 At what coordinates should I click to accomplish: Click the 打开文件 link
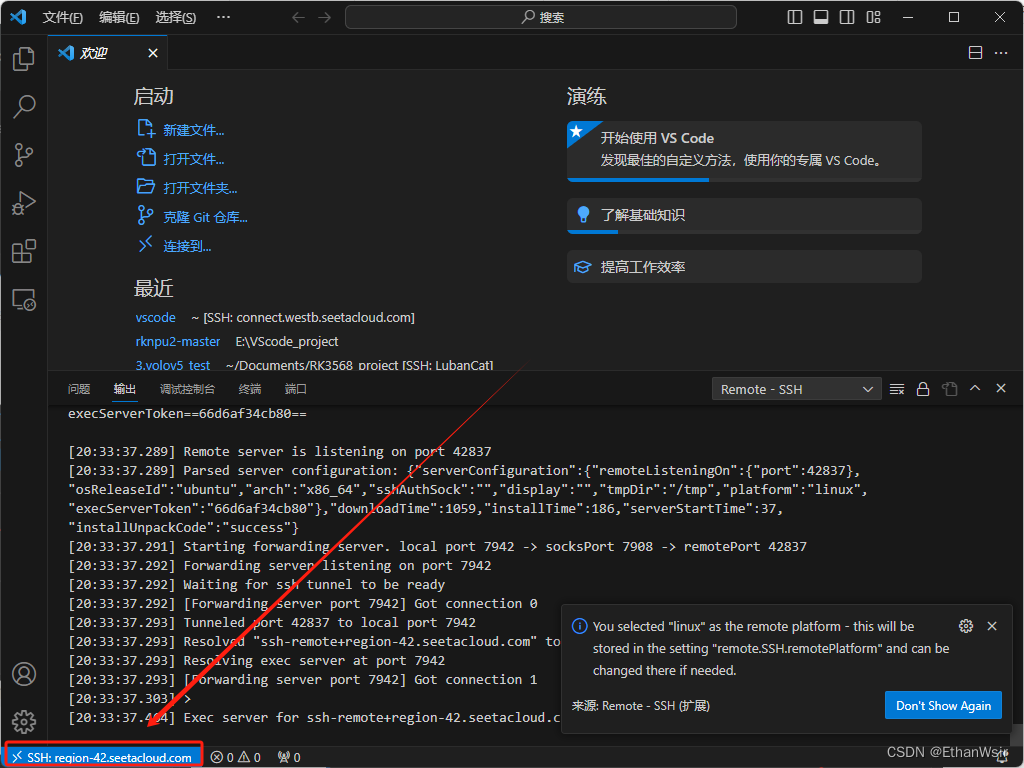(181, 159)
